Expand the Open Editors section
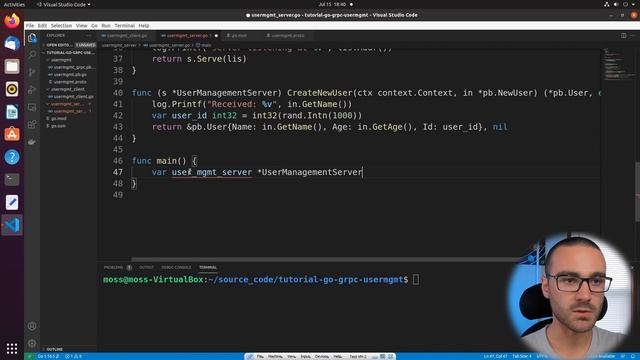The image size is (640, 360). 68,45
